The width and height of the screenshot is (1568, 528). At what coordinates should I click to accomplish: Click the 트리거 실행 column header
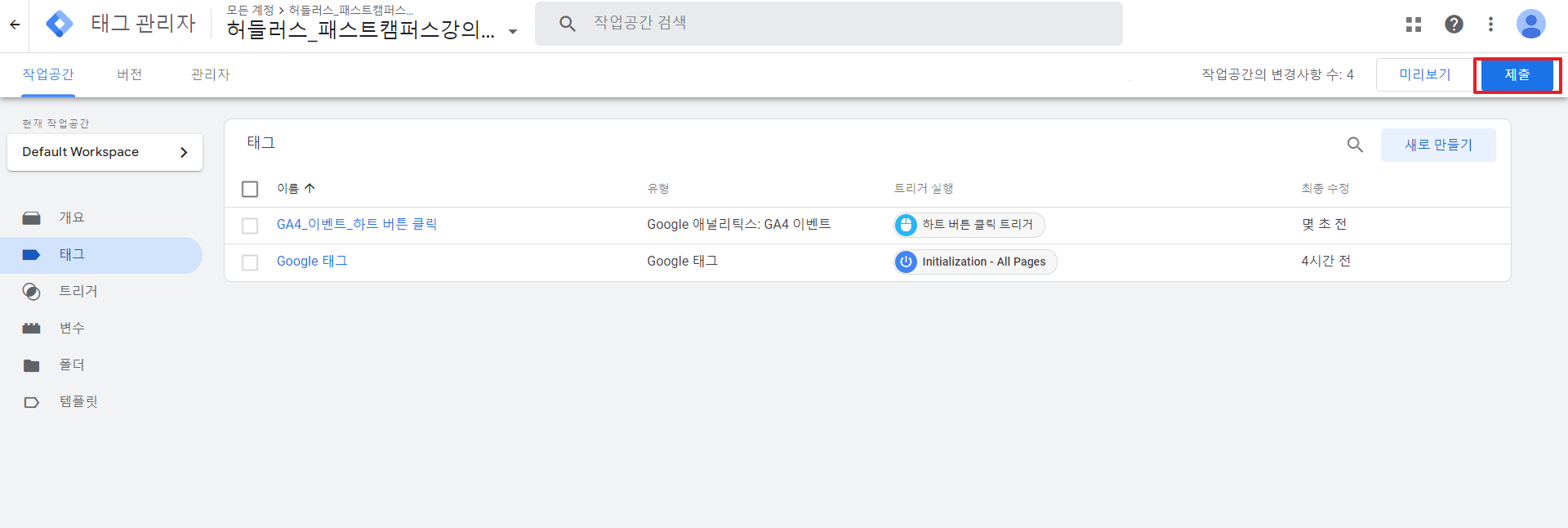pyautogui.click(x=924, y=188)
